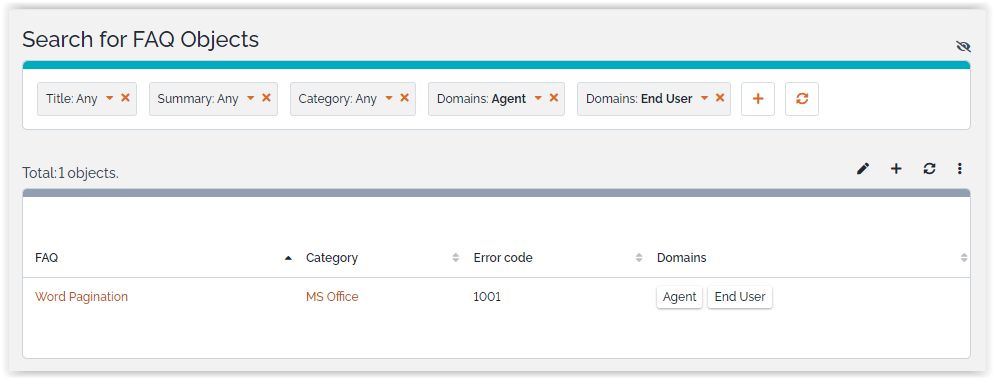Open the Summary: Any dropdown arrow
Viewport: 994px width, 379px height.
point(250,98)
